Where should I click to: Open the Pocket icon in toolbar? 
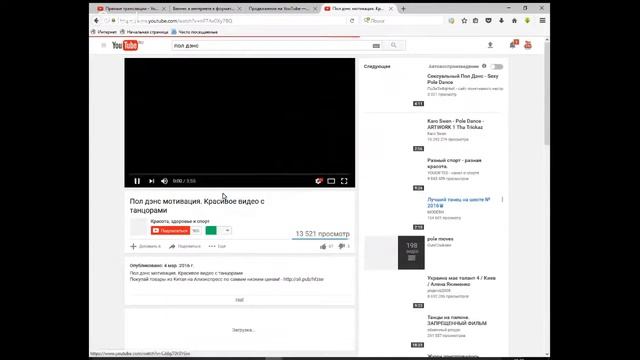(488, 21)
